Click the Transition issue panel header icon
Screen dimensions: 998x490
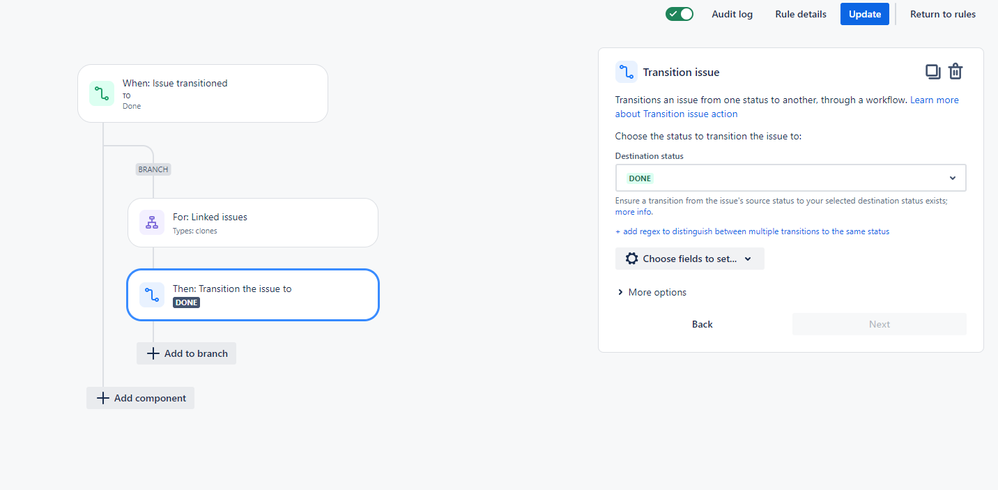626,72
